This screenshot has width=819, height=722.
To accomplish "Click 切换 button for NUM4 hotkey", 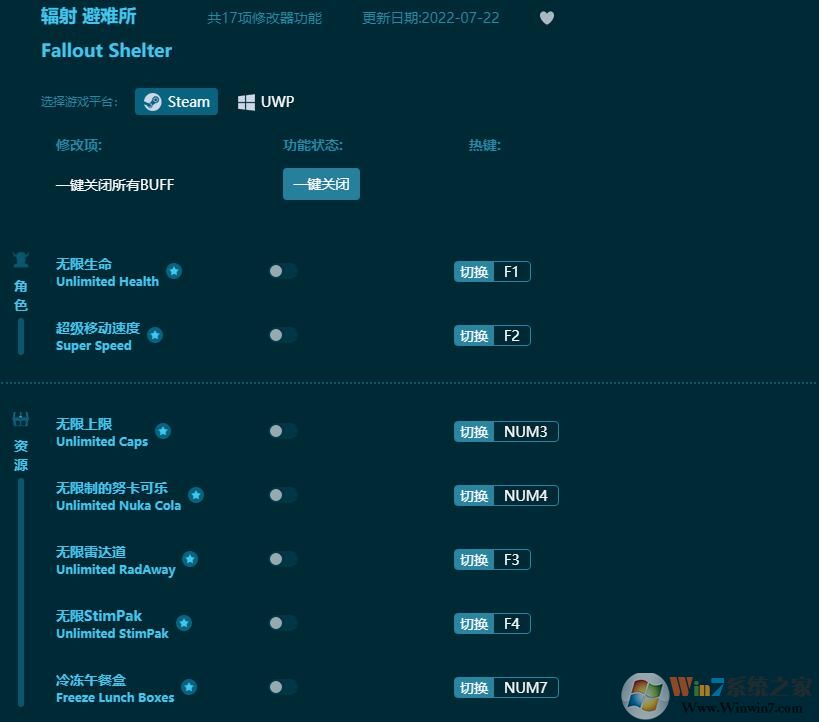I will click(474, 495).
